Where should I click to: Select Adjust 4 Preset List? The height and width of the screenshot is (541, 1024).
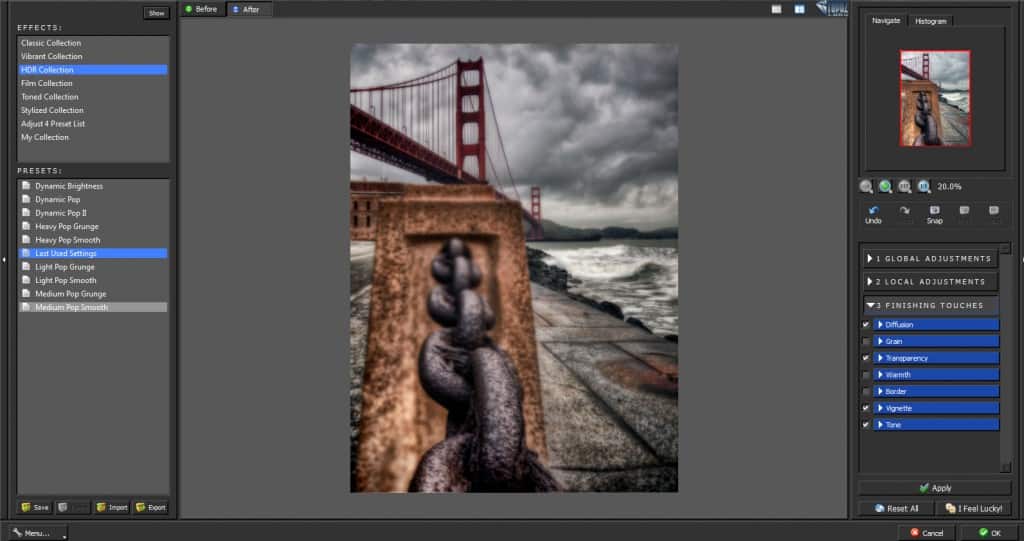[x=93, y=123]
